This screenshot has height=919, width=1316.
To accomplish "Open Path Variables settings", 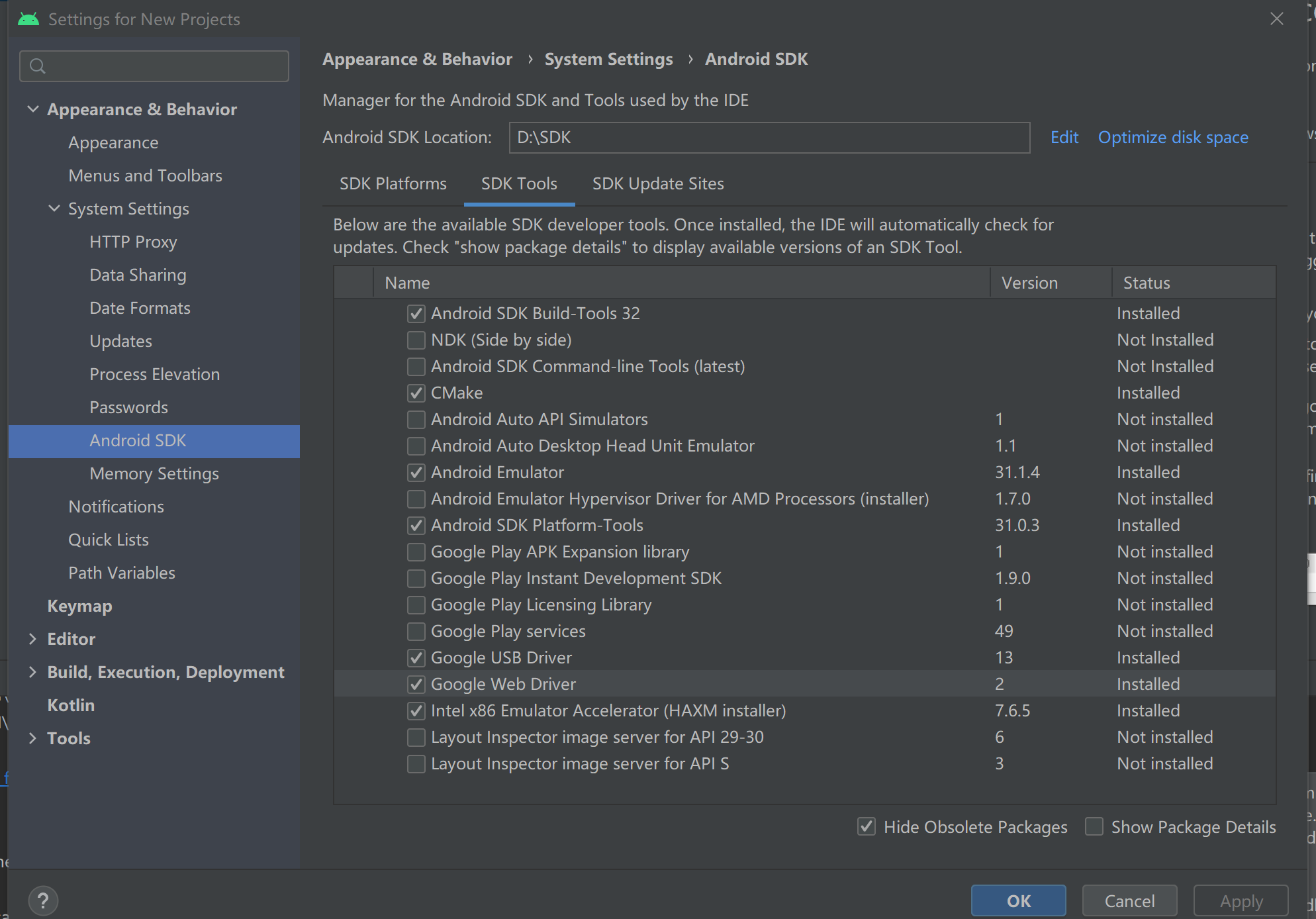I will point(122,573).
